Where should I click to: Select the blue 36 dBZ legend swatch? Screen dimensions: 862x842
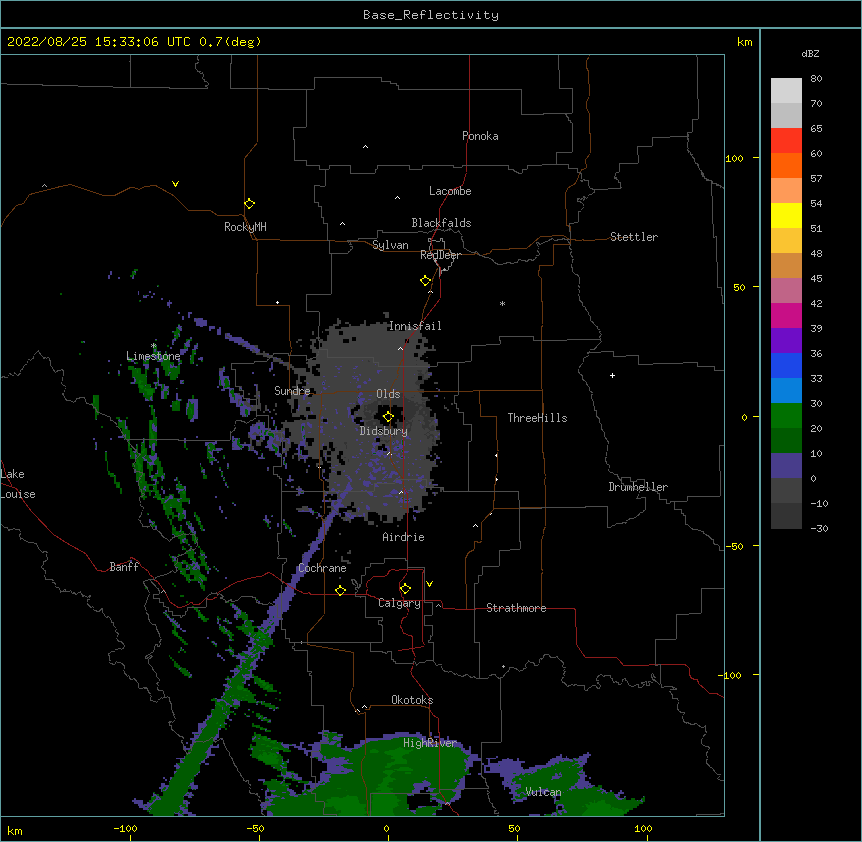(x=786, y=365)
